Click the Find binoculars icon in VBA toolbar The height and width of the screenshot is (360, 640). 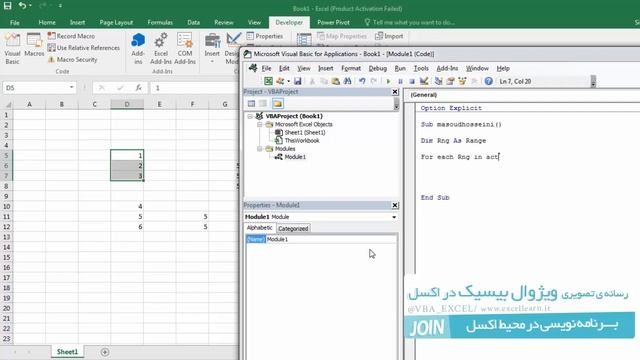tap(347, 81)
